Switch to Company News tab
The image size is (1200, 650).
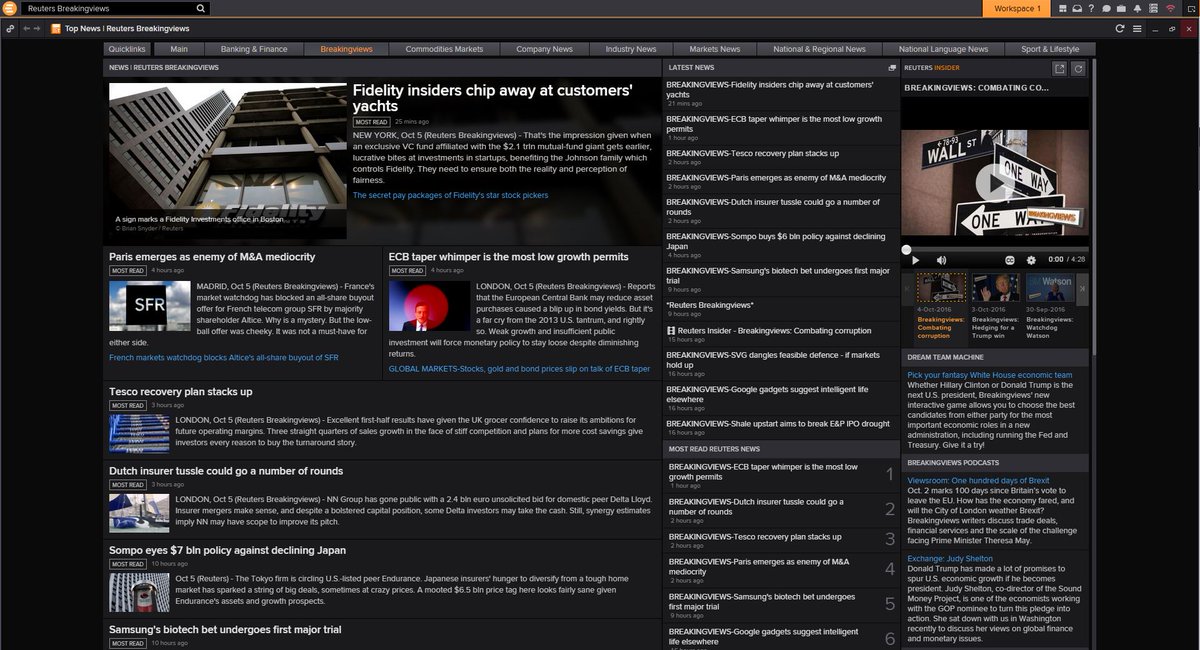click(544, 49)
